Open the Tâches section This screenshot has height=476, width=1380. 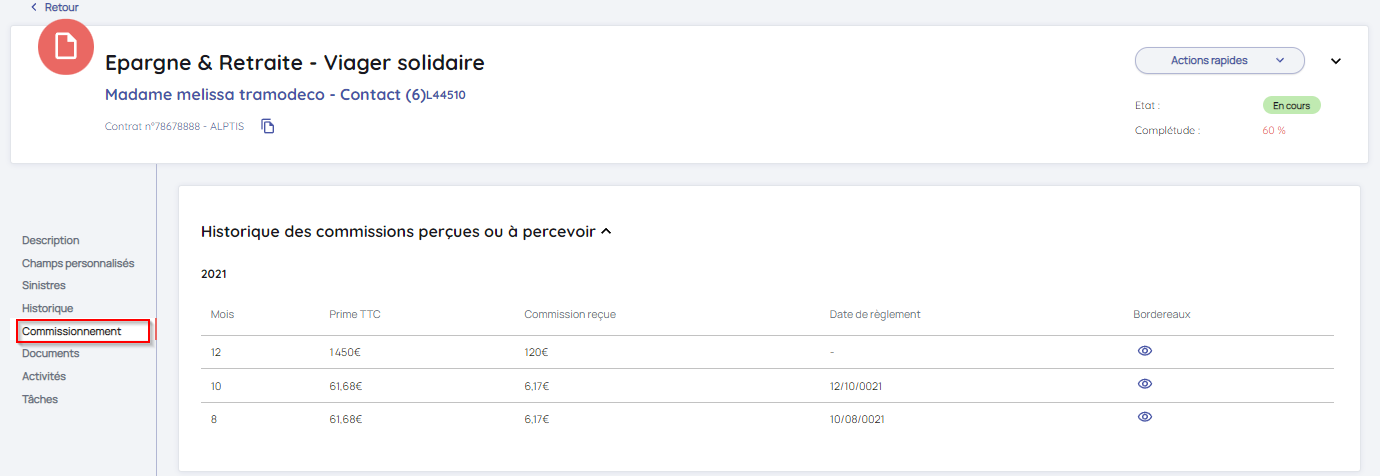coord(40,399)
